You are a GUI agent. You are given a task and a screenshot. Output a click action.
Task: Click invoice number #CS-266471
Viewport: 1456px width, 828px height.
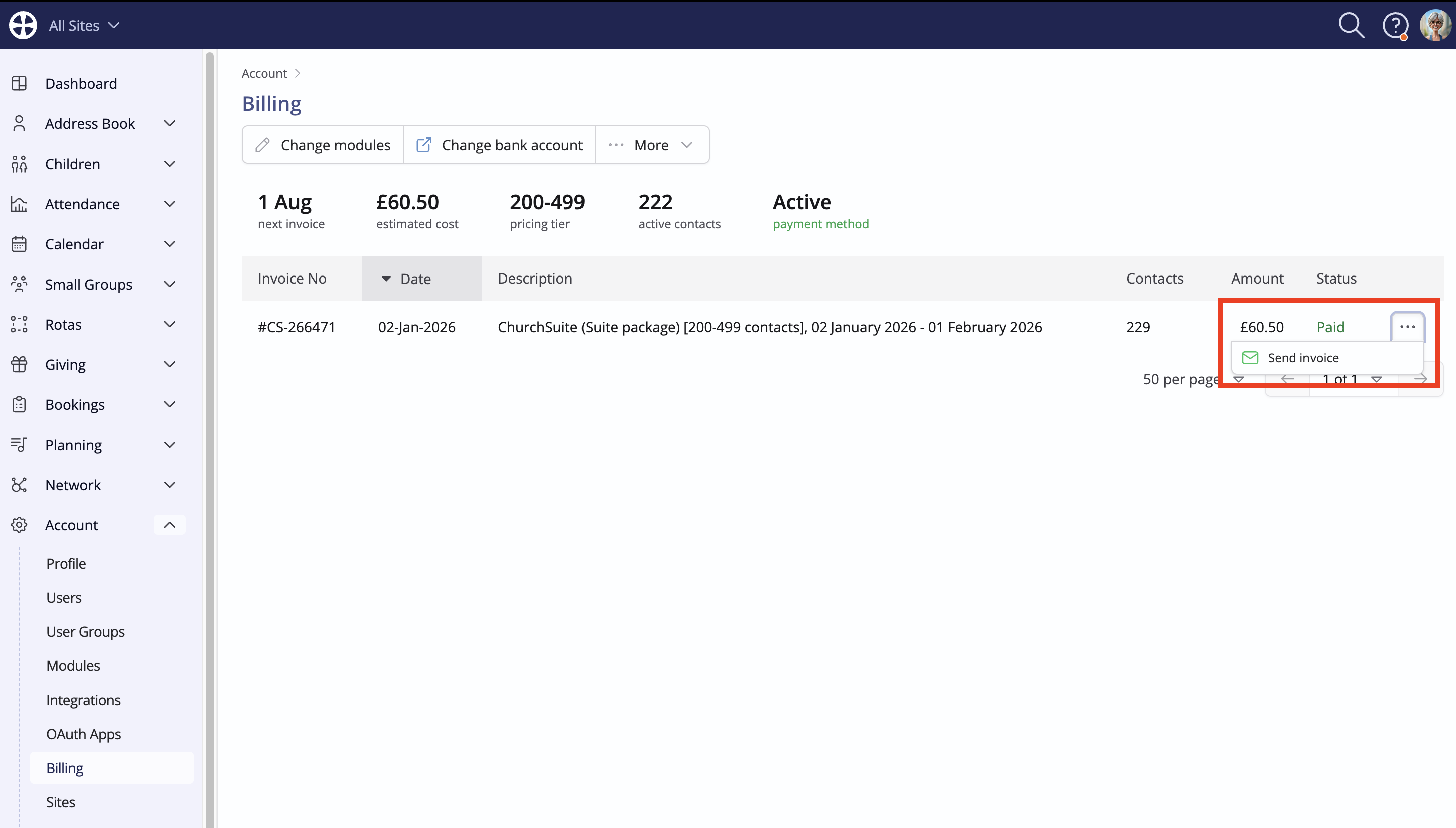pos(297,327)
